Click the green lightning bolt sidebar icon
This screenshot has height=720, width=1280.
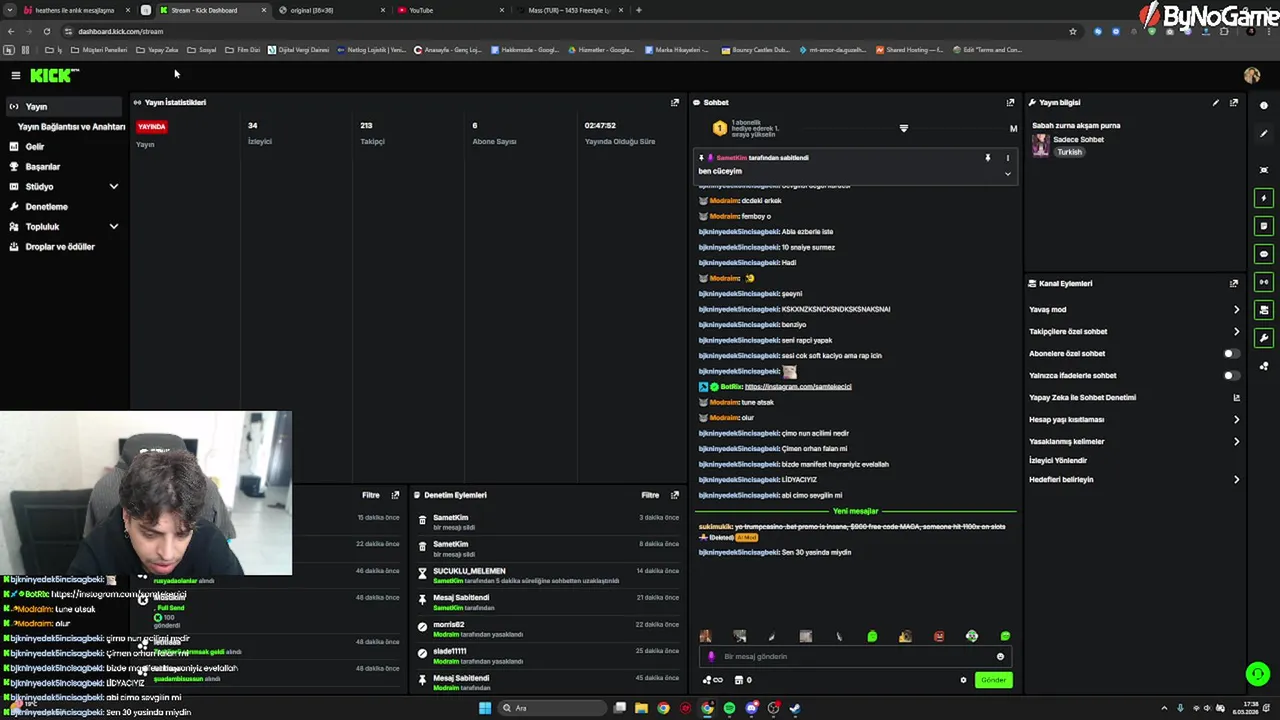[x=1264, y=198]
